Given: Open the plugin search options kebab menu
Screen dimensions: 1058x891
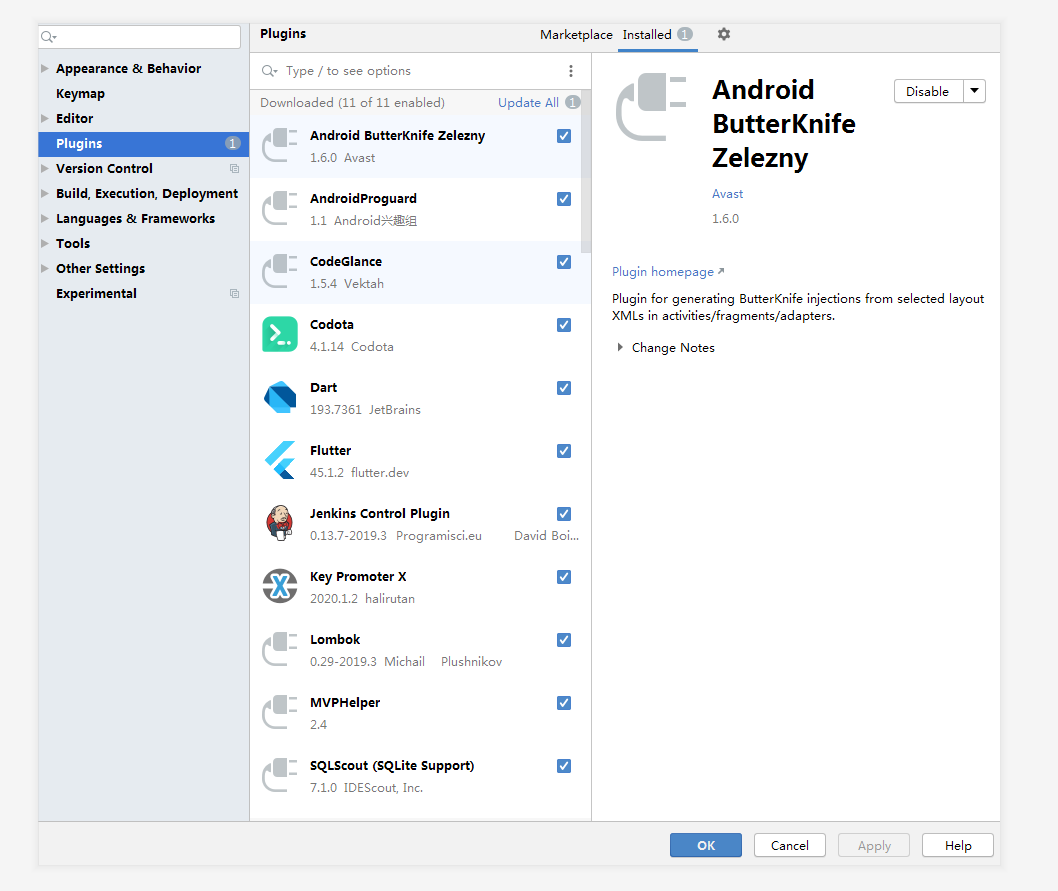Looking at the screenshot, I should [x=571, y=71].
